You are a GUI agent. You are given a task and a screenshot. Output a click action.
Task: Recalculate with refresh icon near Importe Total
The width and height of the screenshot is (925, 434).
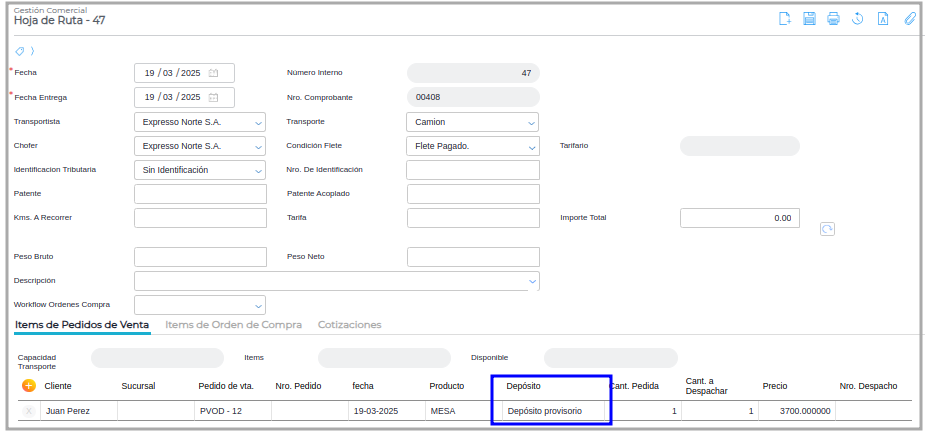827,229
